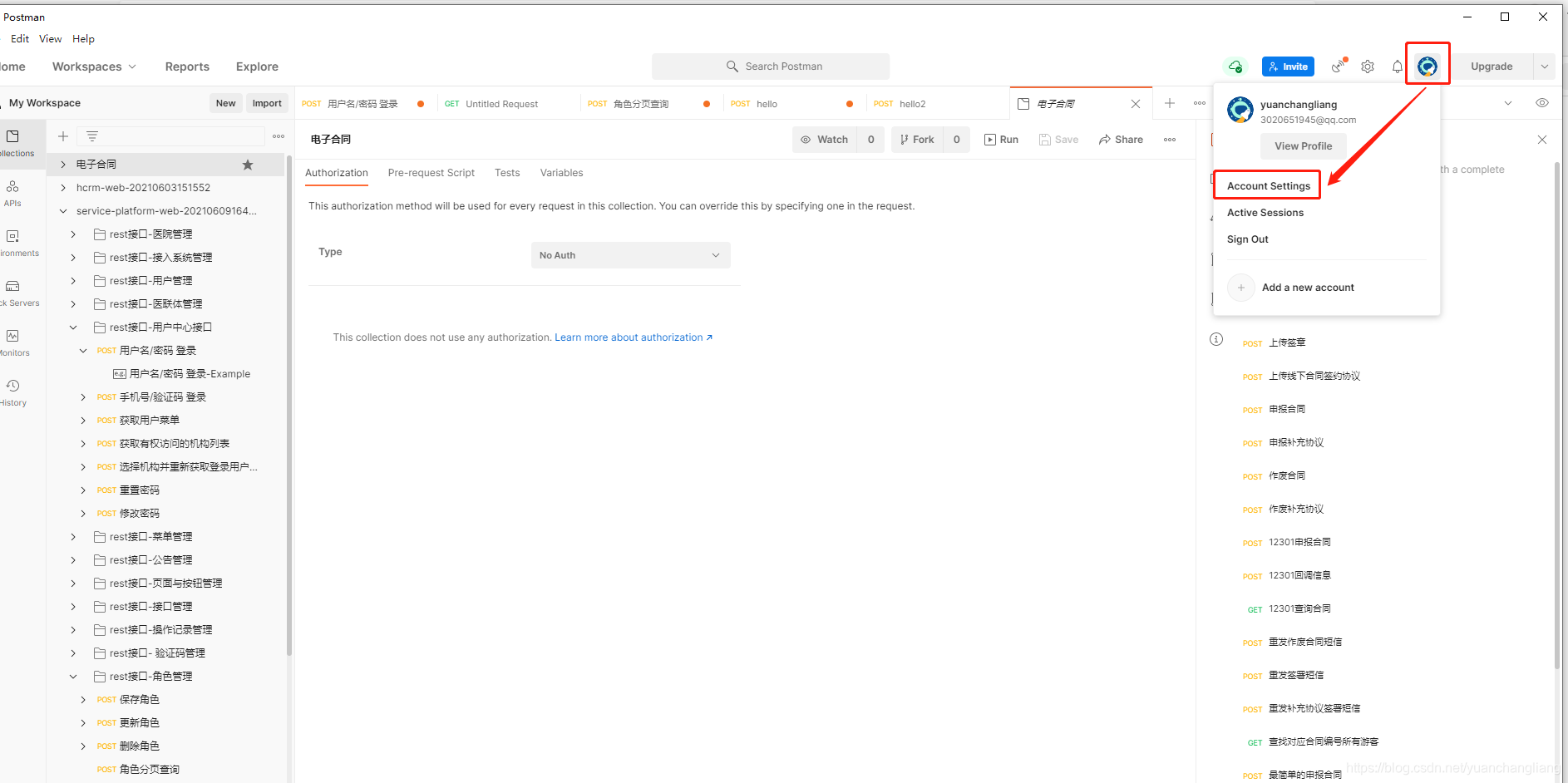The width and height of the screenshot is (1568, 783).
Task: Click the info icon in right panel
Action: [1216, 339]
